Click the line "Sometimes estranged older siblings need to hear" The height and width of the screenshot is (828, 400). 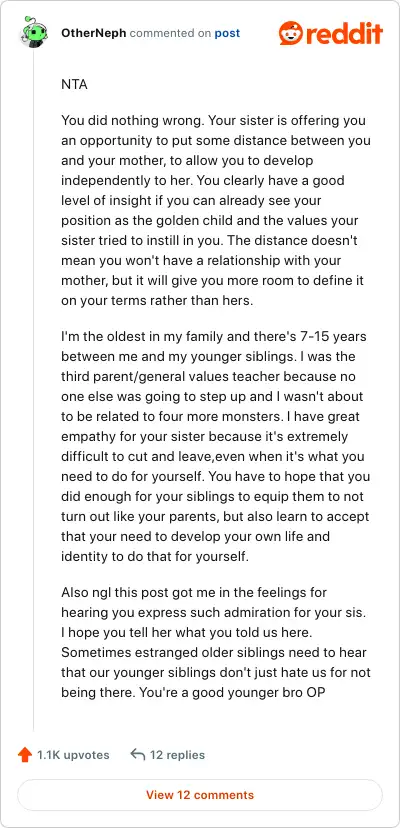pyautogui.click(x=214, y=652)
